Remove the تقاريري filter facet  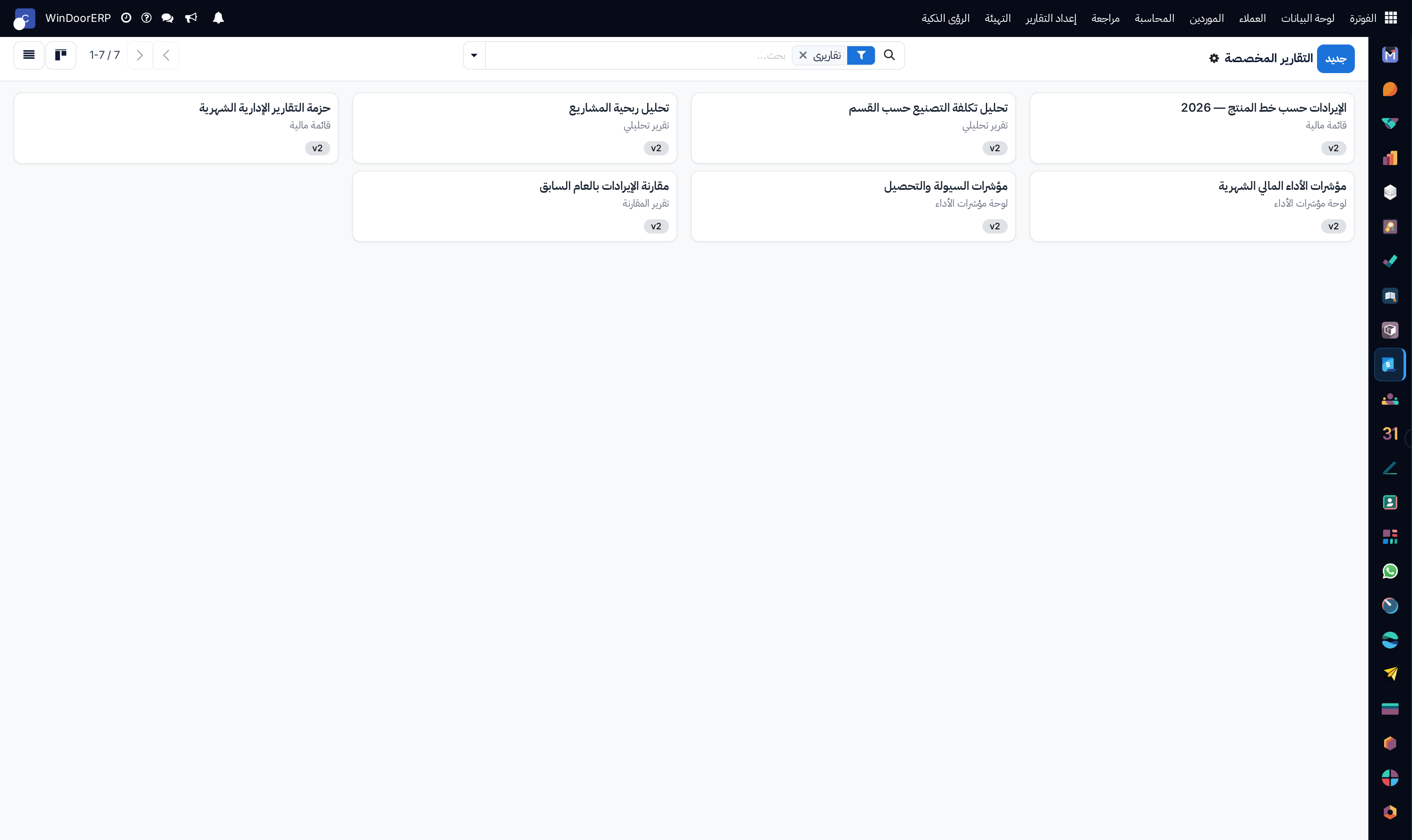803,55
